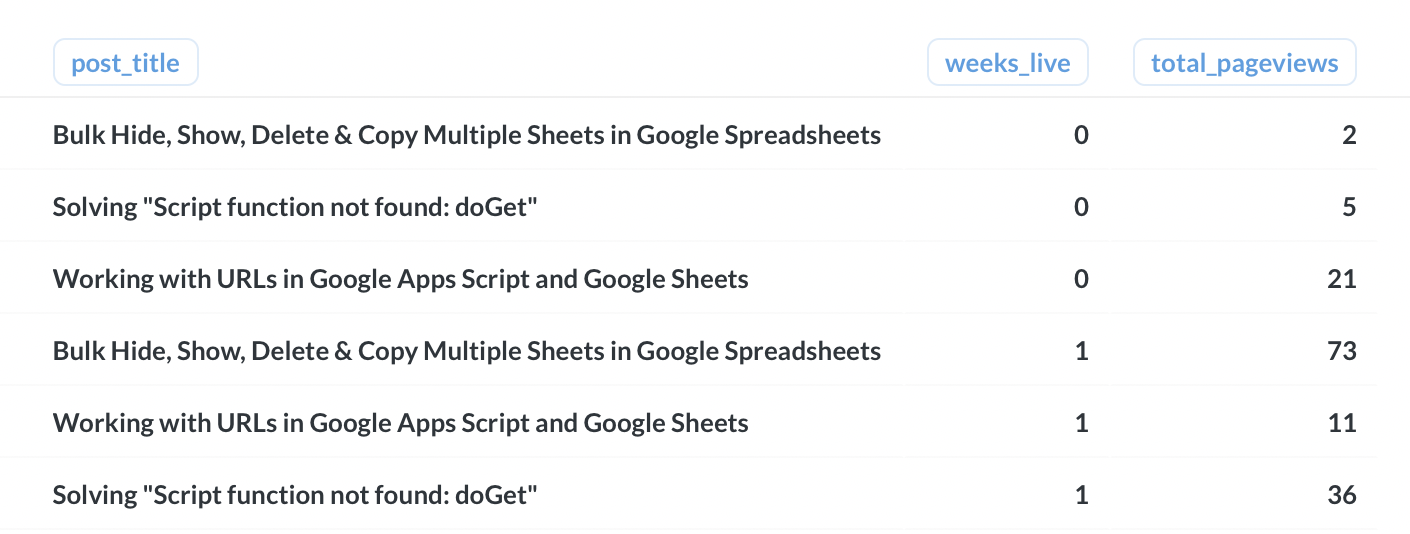Click the Bulk Hide post title with 2 pageviews

pyautogui.click(x=466, y=135)
